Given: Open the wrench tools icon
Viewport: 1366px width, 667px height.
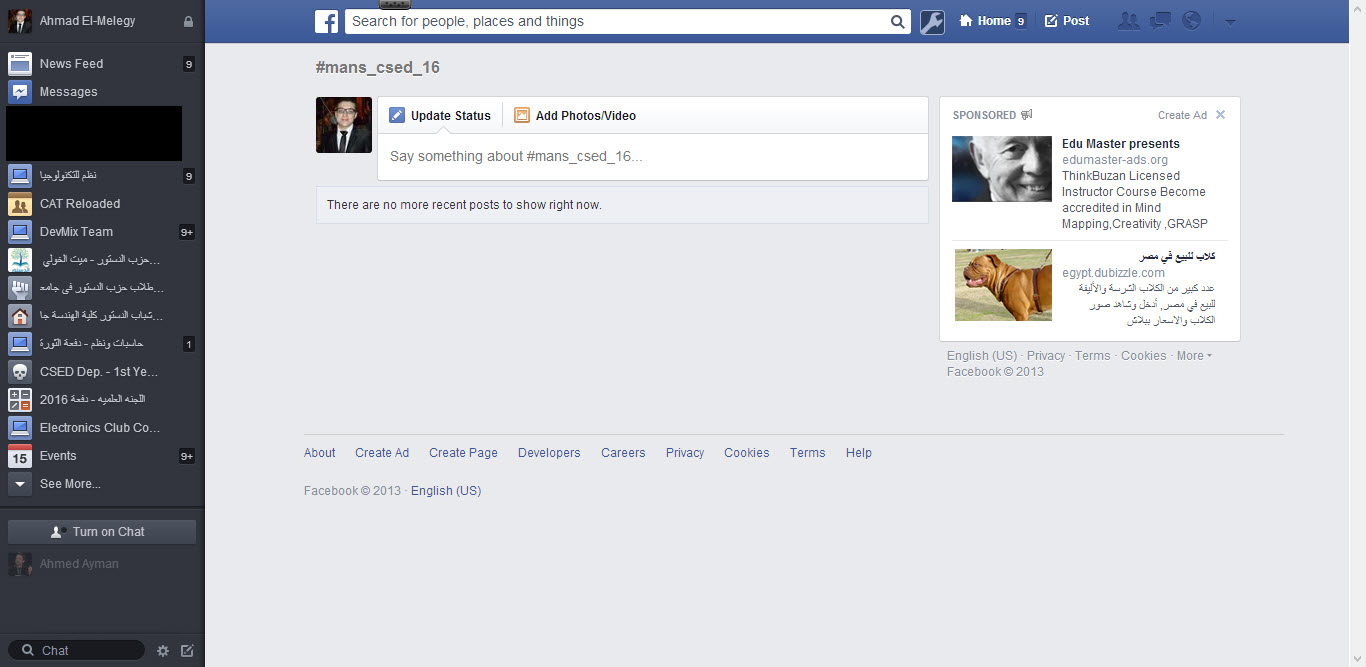Looking at the screenshot, I should coord(932,21).
